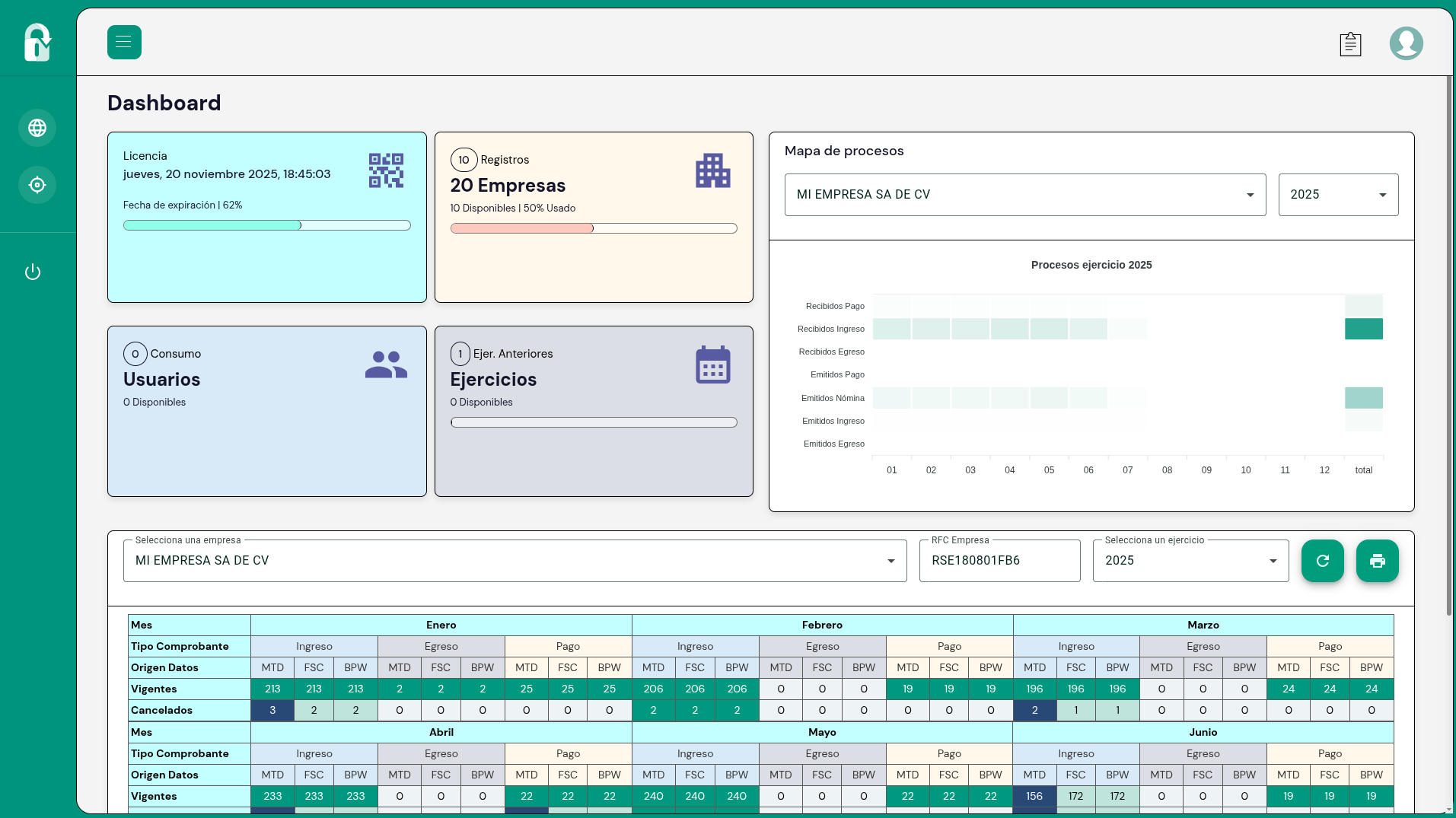
Task: Open the user profile avatar
Action: (x=1406, y=43)
